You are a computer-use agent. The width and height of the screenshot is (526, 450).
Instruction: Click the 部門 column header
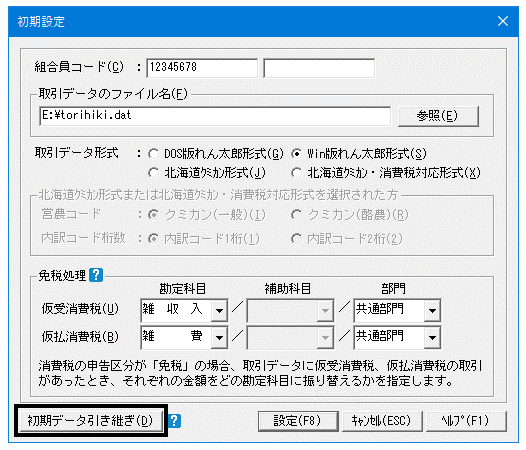393,289
